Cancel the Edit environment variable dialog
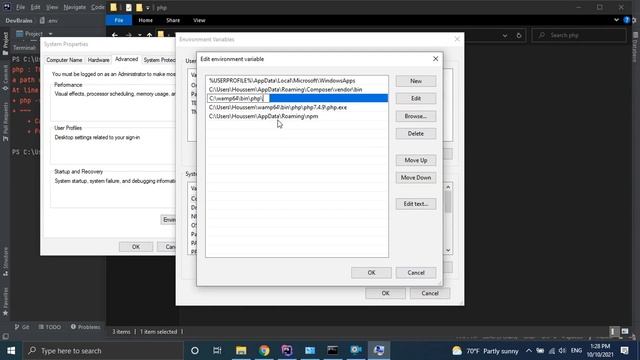 (416, 273)
